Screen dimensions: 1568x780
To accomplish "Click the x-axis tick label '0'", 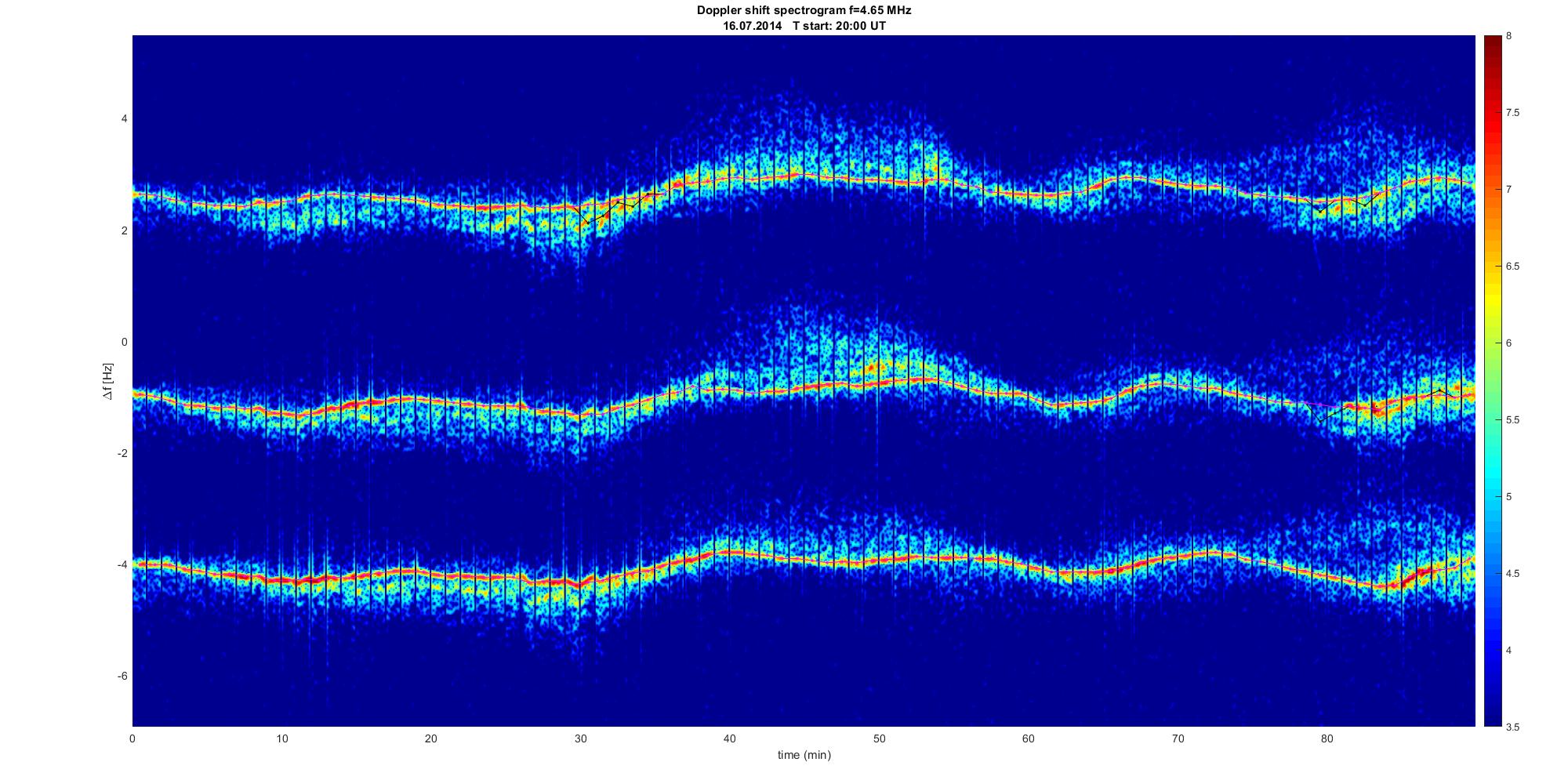I will point(132,738).
